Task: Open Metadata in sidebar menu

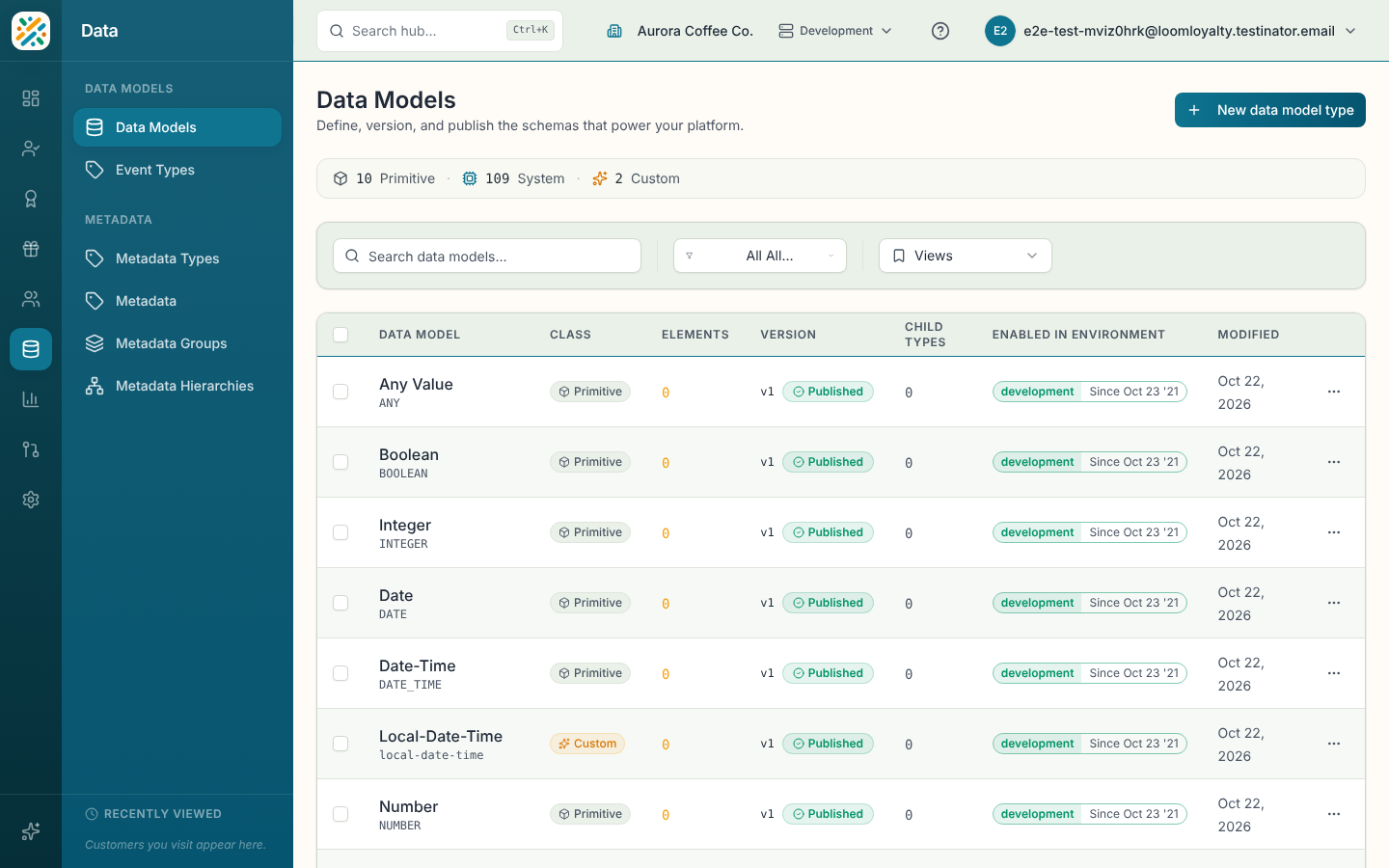Action: pos(177,301)
